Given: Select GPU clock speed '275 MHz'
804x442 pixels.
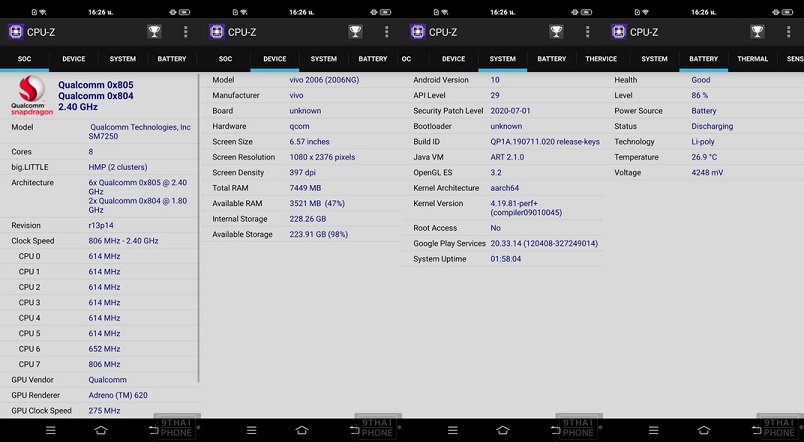Looking at the screenshot, I should click(105, 411).
